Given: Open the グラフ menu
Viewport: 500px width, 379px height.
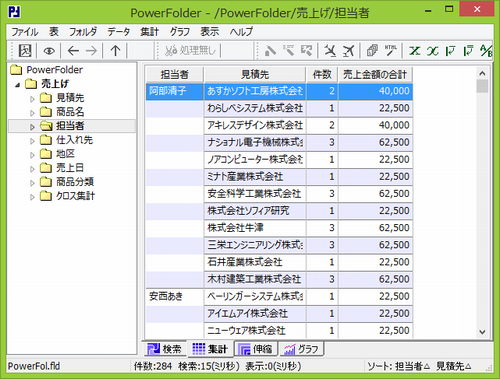Looking at the screenshot, I should (180, 32).
